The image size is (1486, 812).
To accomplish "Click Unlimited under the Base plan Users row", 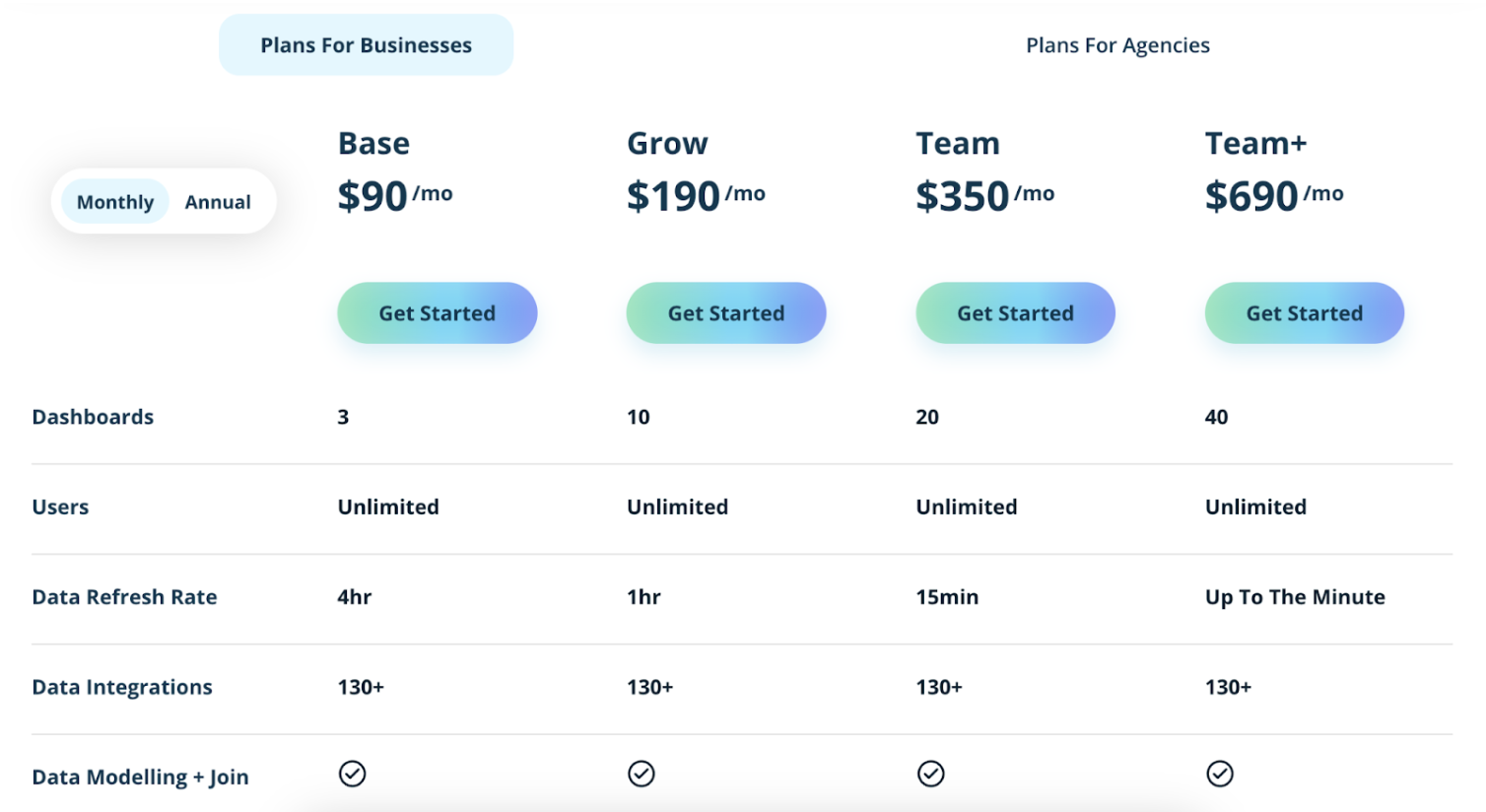I will pyautogui.click(x=387, y=507).
